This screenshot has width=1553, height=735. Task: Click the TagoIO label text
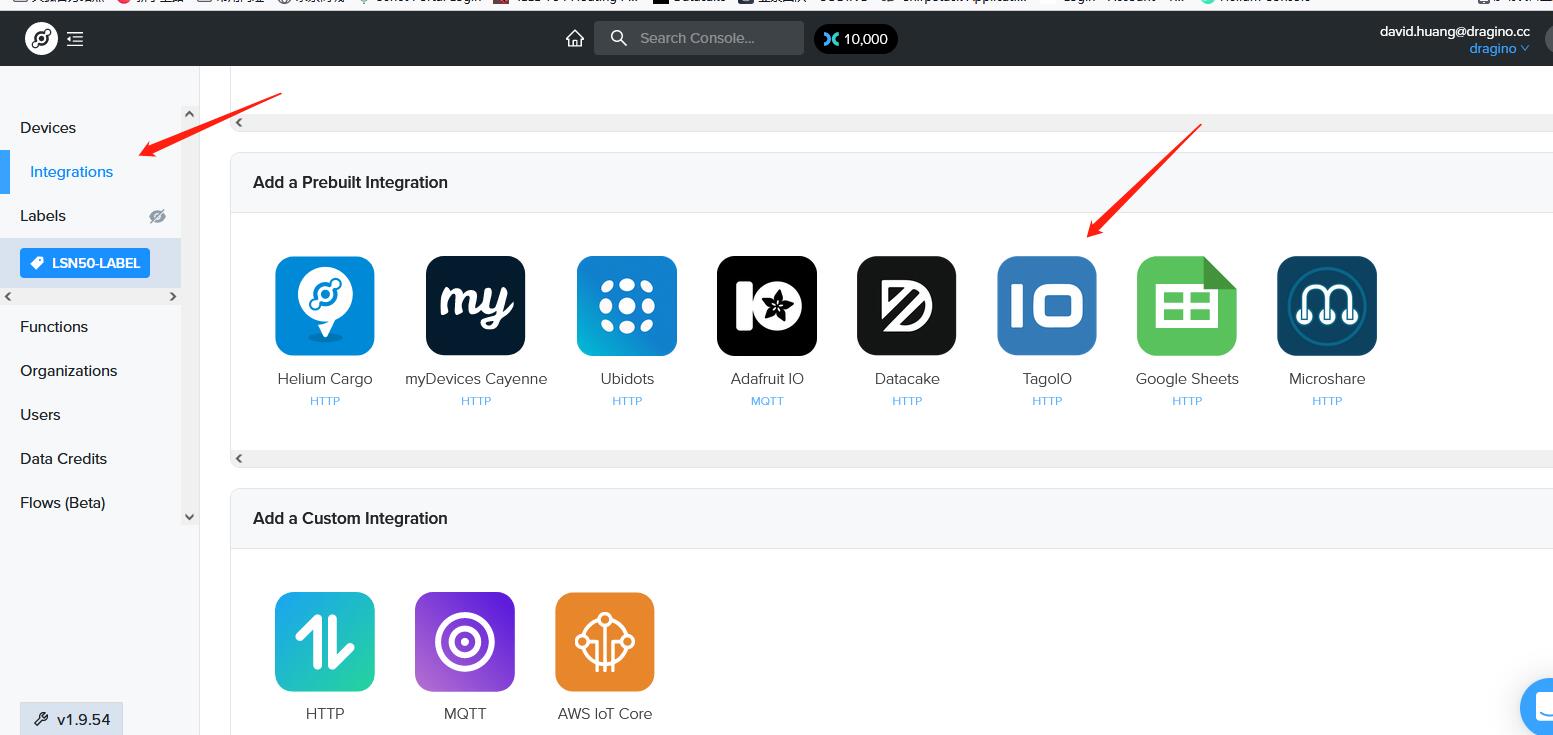point(1047,379)
